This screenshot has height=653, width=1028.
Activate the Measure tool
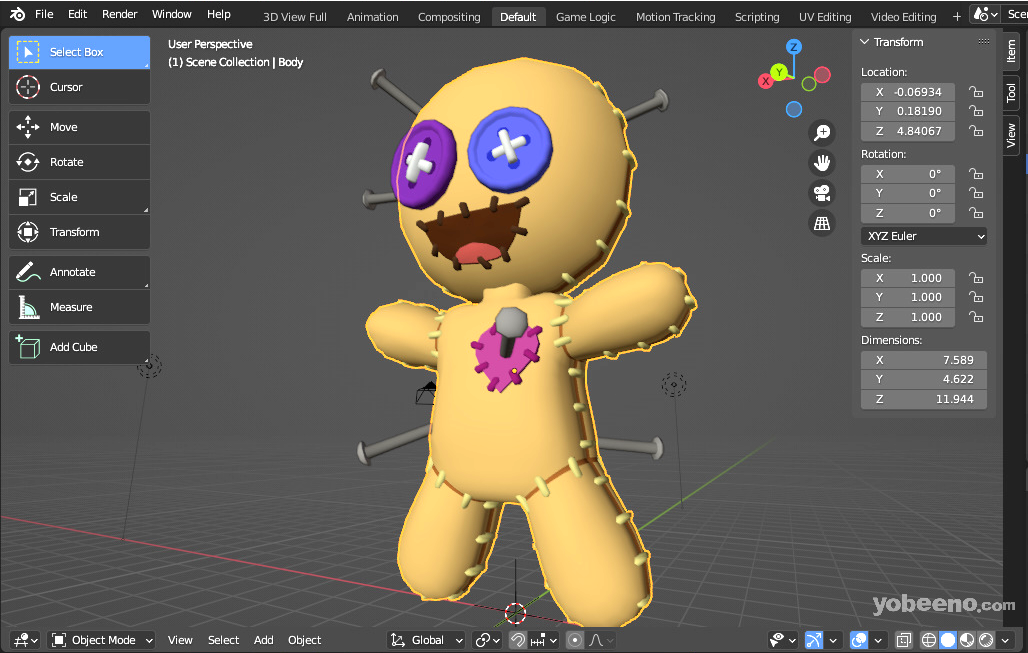79,307
